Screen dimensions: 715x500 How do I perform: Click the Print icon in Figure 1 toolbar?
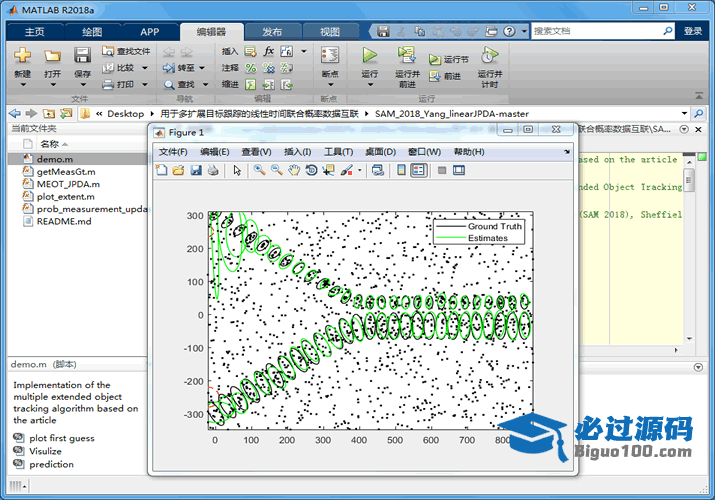(213, 170)
